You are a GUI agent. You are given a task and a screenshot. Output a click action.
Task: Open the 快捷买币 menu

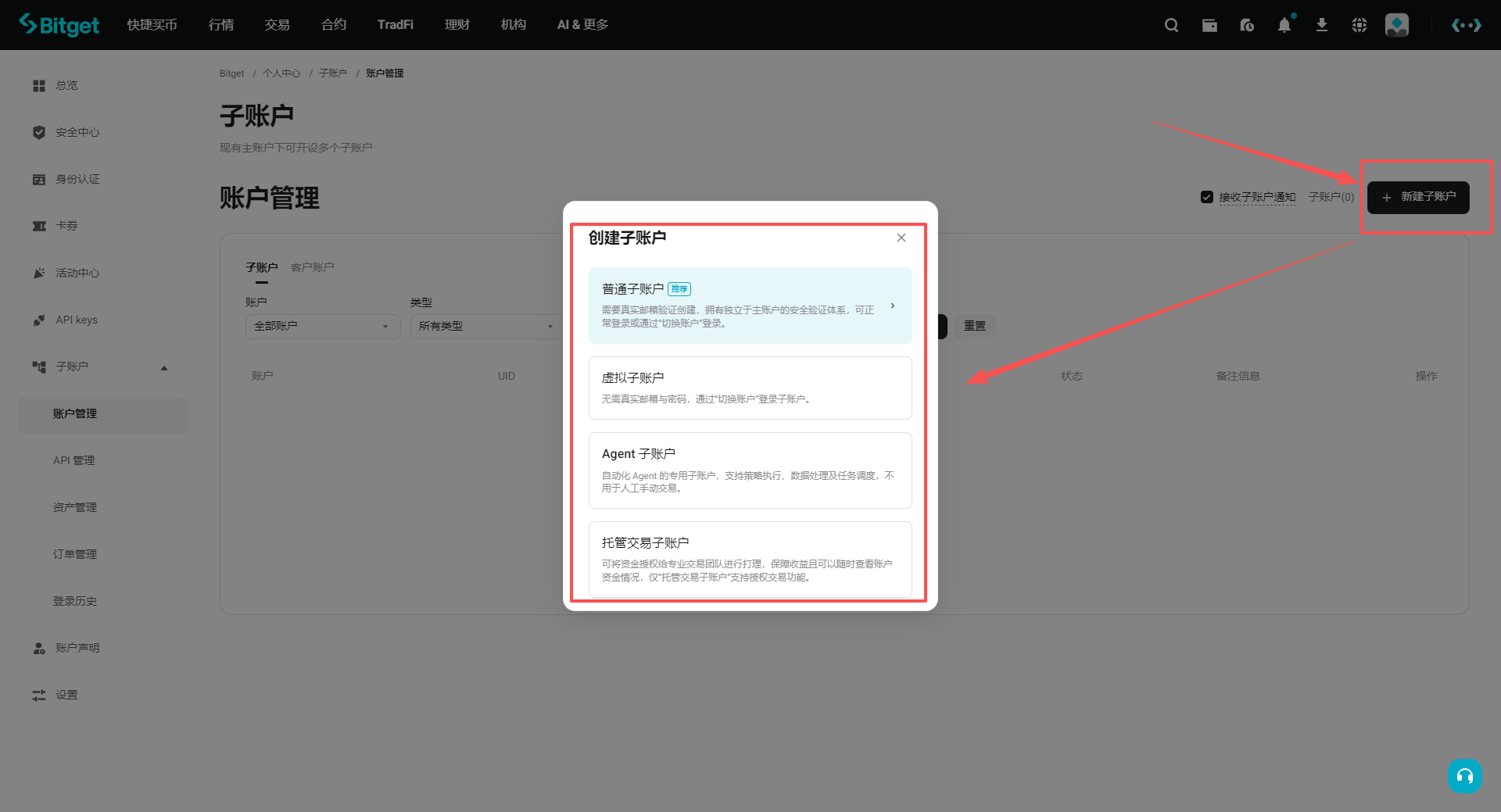152,25
